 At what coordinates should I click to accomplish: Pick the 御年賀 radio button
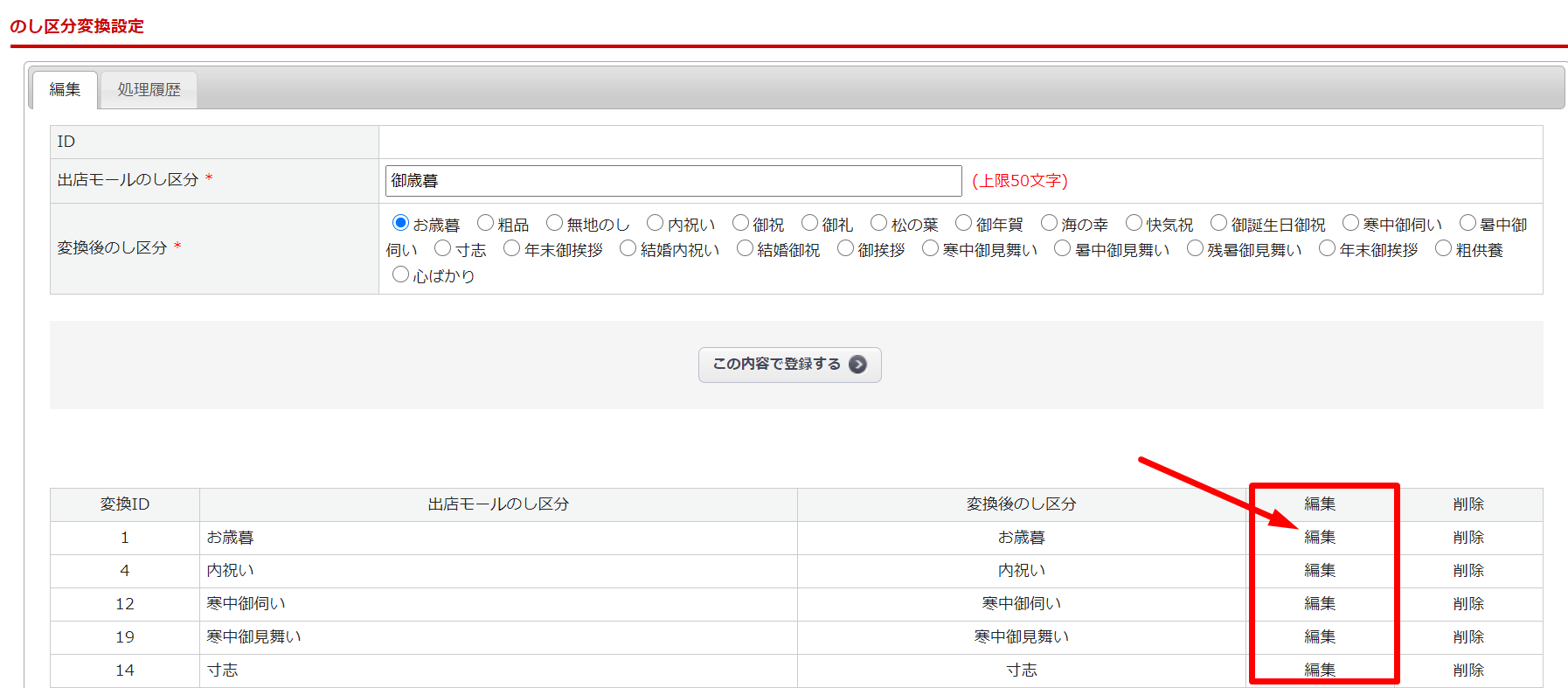[963, 224]
